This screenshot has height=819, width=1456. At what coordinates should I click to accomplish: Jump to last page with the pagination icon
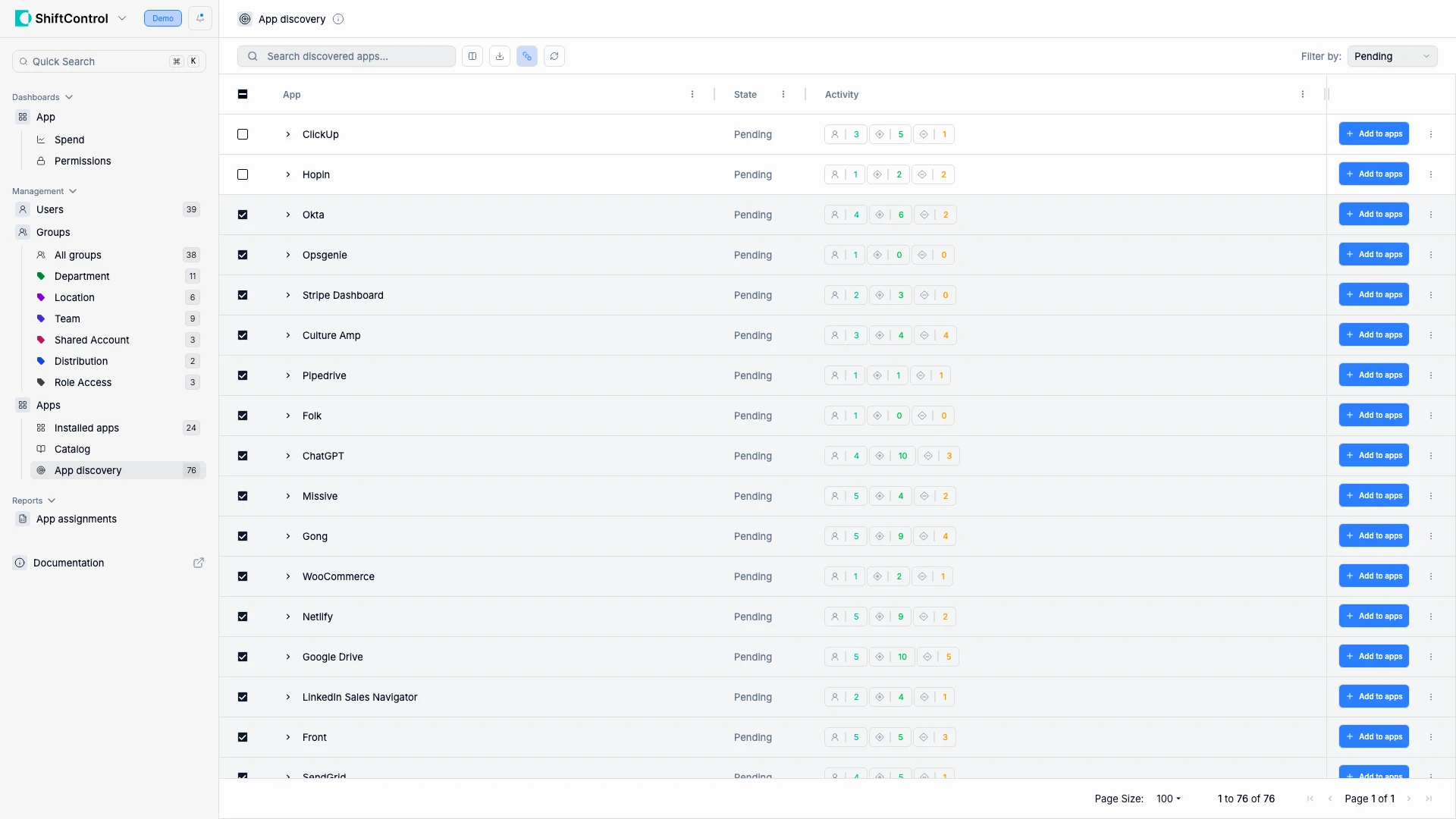[1430, 799]
